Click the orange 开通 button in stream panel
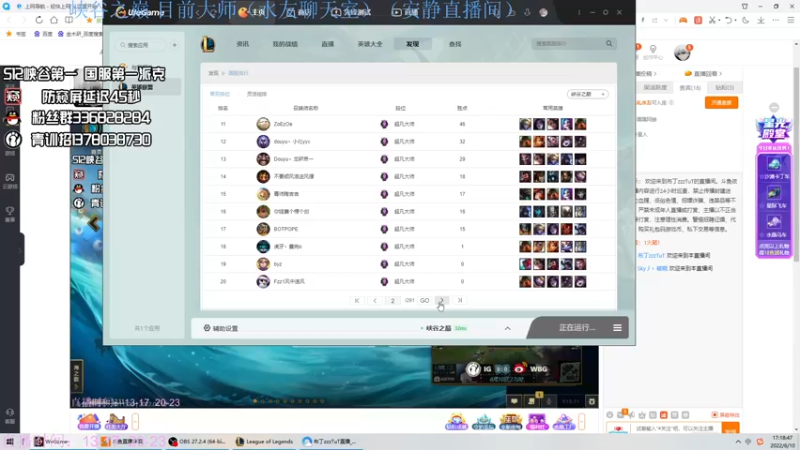 (721, 103)
